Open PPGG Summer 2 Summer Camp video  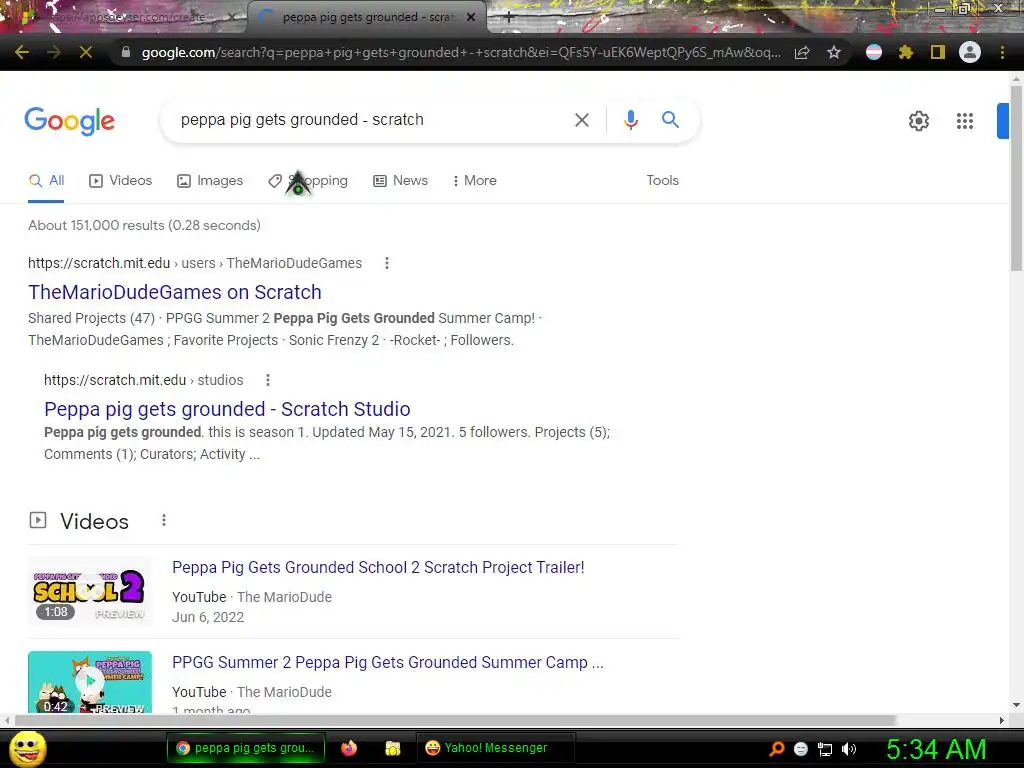point(388,662)
